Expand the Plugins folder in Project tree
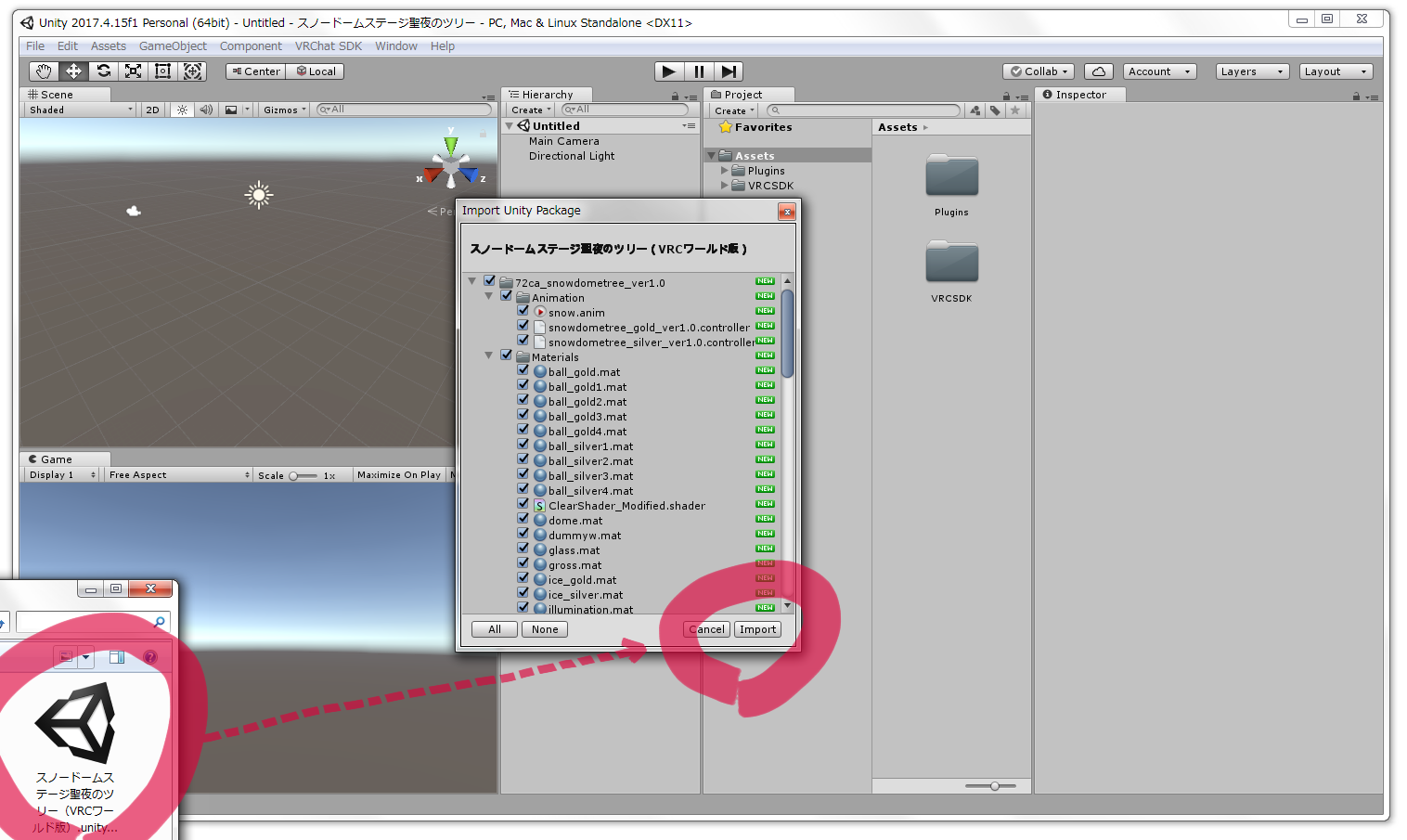The image size is (1407, 840). click(725, 171)
